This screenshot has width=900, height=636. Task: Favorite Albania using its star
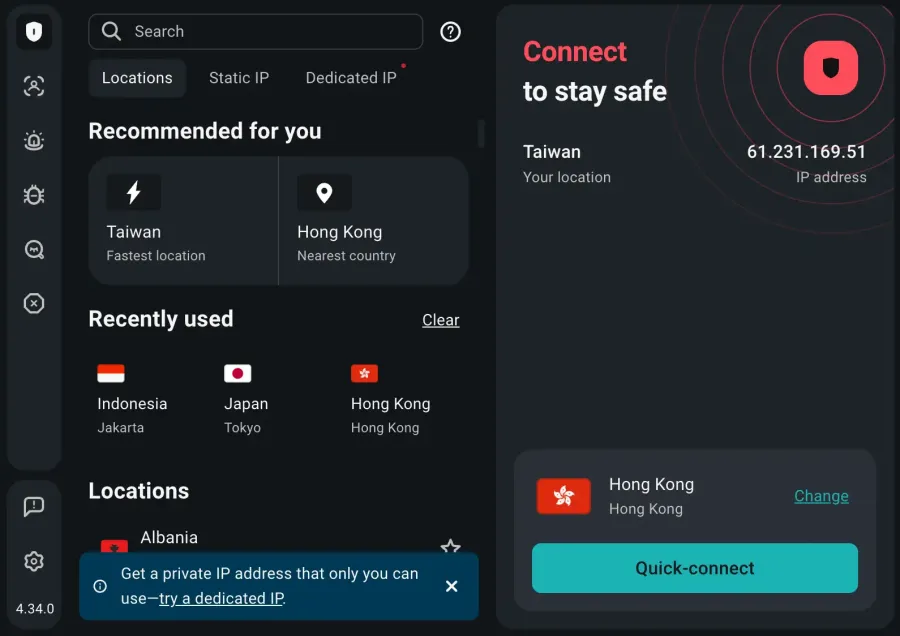tap(450, 547)
